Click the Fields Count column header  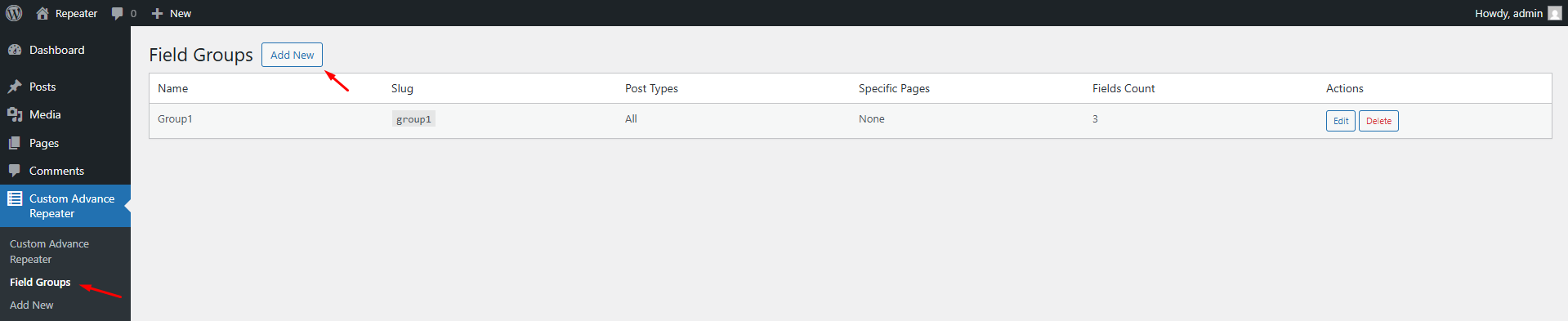click(1124, 88)
